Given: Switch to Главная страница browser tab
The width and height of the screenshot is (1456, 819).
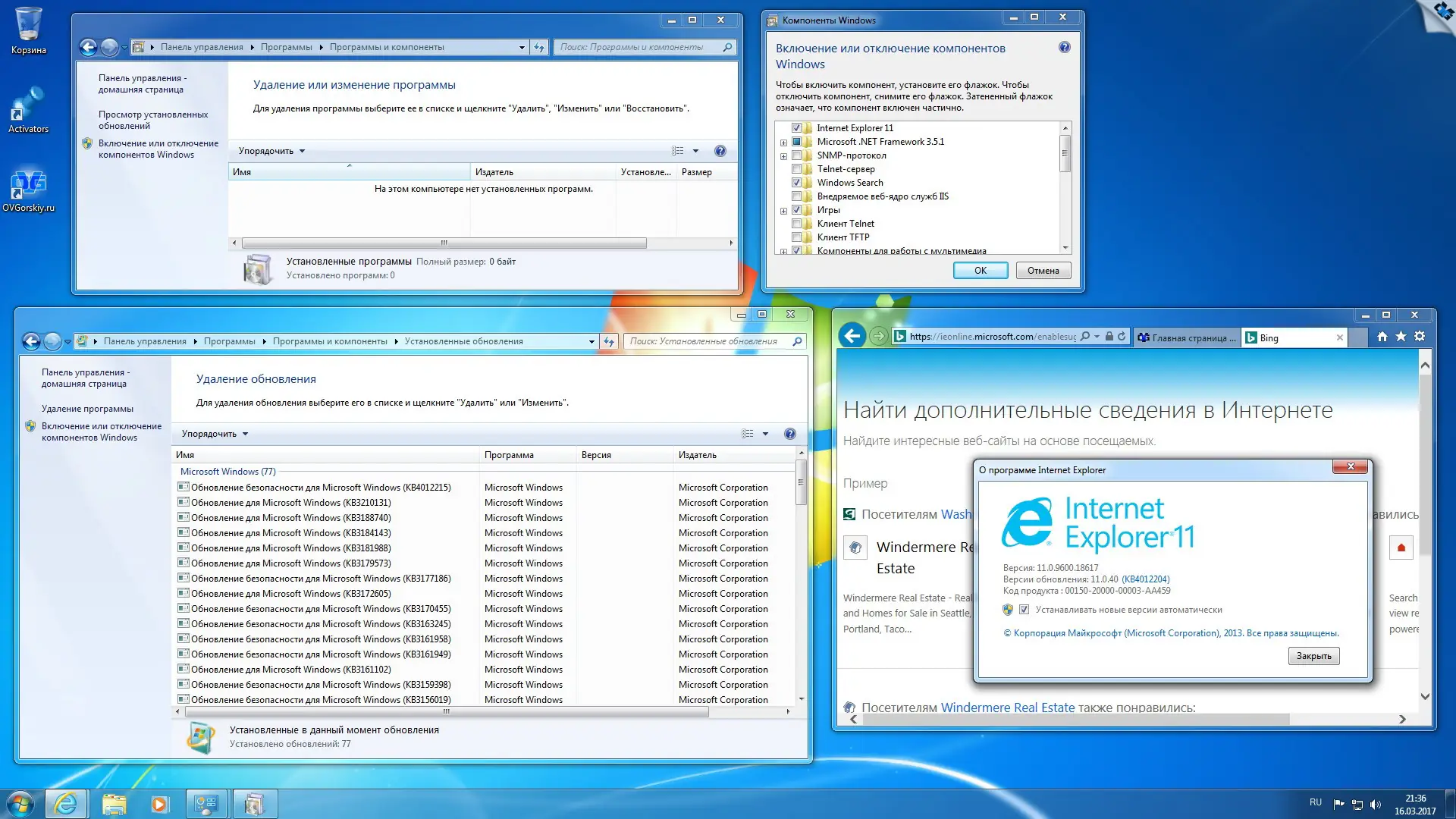Looking at the screenshot, I should pos(1187,338).
